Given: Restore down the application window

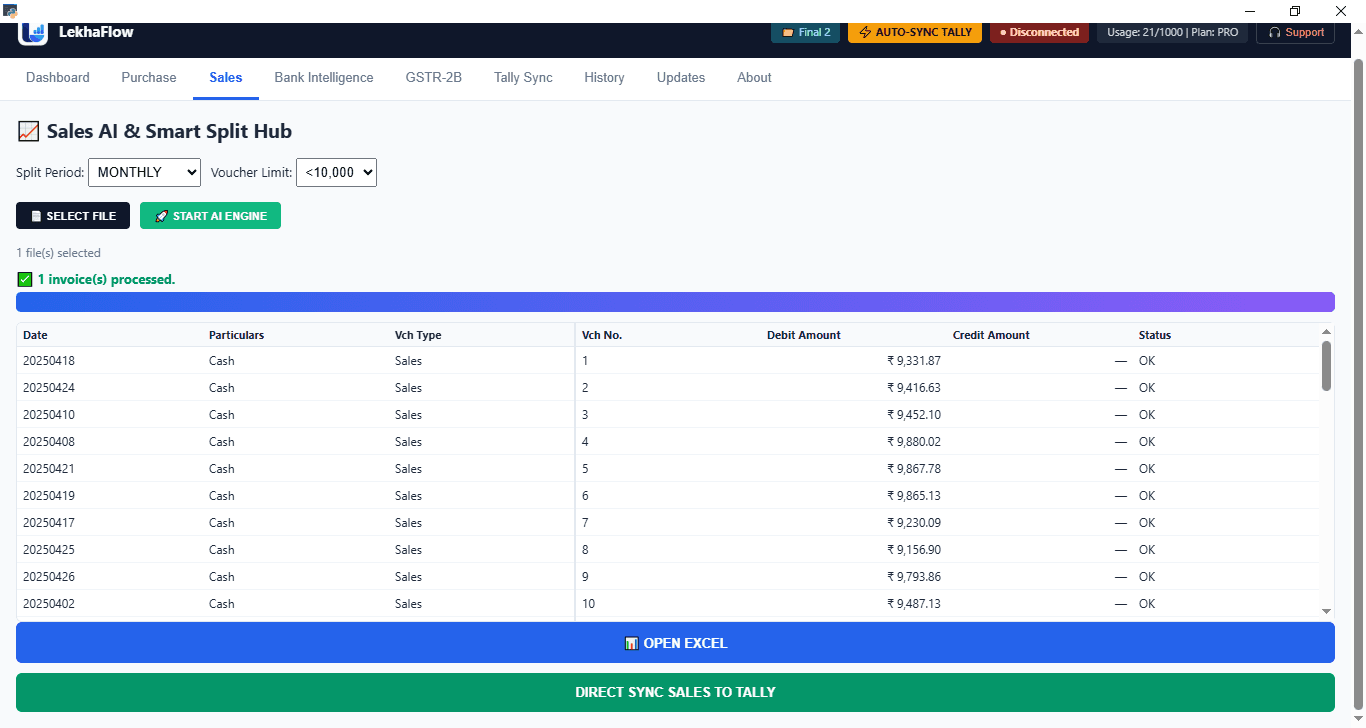Looking at the screenshot, I should (x=1295, y=11).
